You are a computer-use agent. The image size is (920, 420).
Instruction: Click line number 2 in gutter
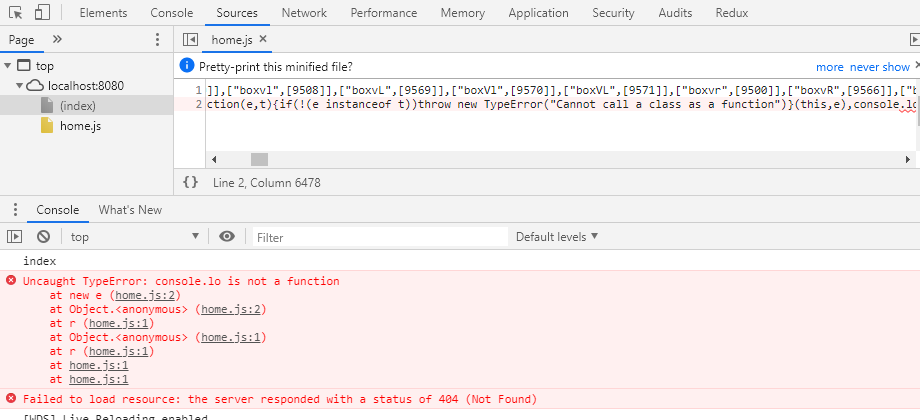(x=199, y=104)
